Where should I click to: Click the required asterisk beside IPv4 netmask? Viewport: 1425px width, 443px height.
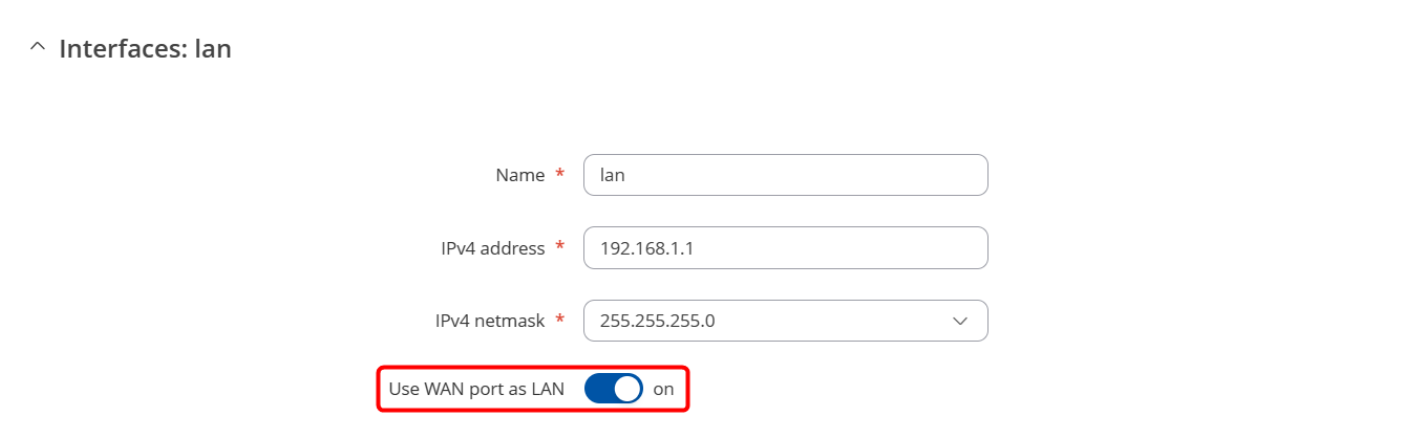560,320
